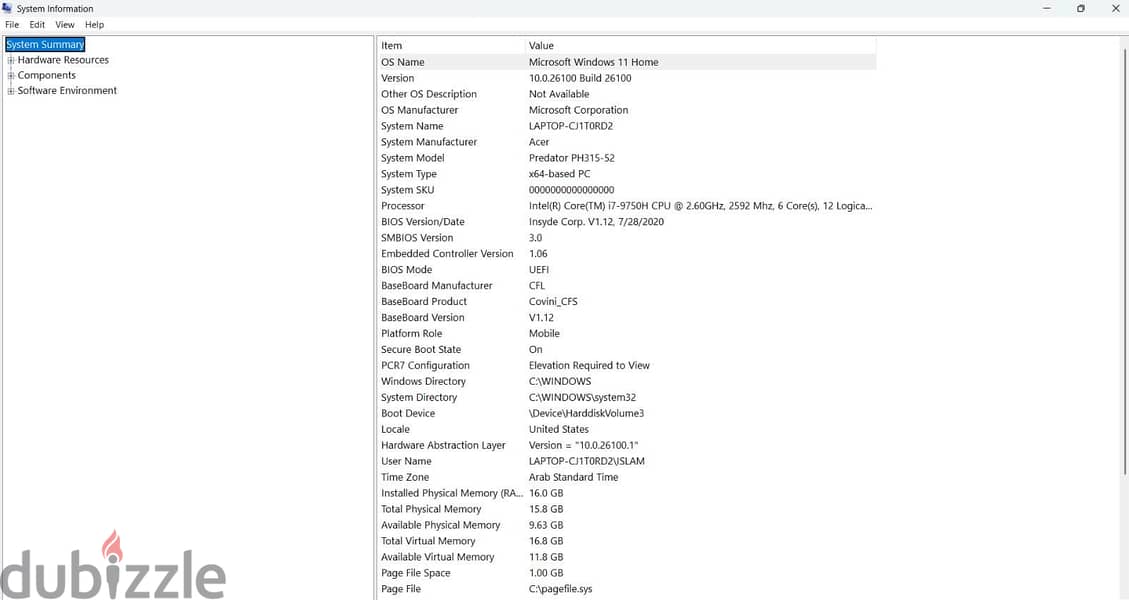This screenshot has width=1129, height=600.
Task: Maximize the System Information window
Action: 1081,9
